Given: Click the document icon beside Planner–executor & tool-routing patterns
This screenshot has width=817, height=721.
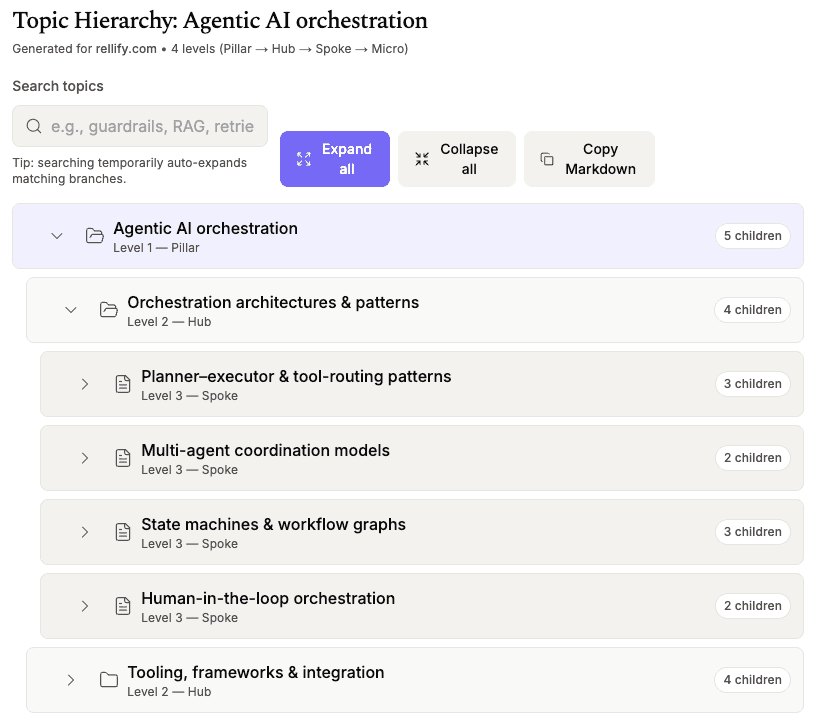Looking at the screenshot, I should coord(123,384).
